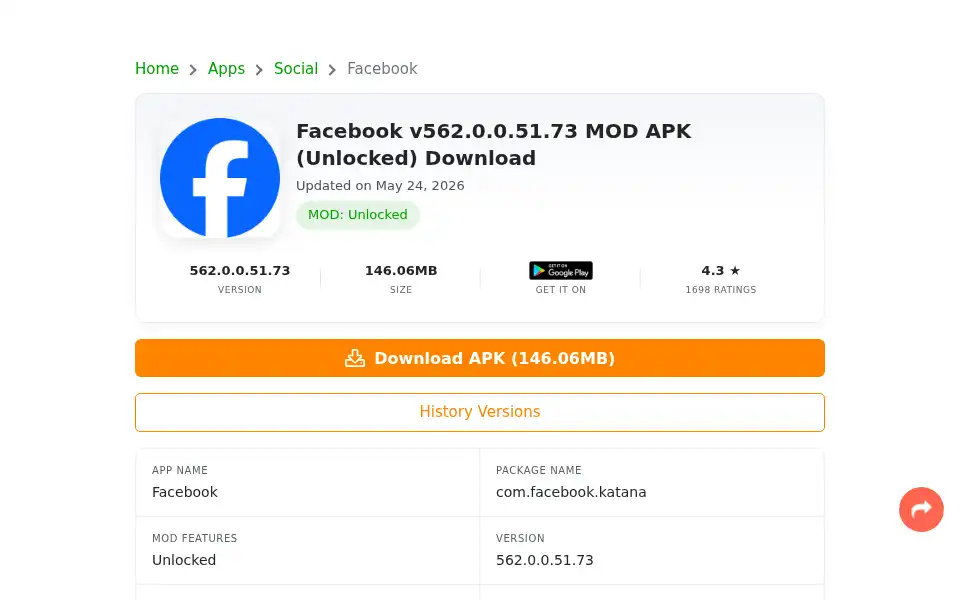The image size is (960, 600).
Task: Open the Social category breadcrumb
Action: pyautogui.click(x=296, y=69)
